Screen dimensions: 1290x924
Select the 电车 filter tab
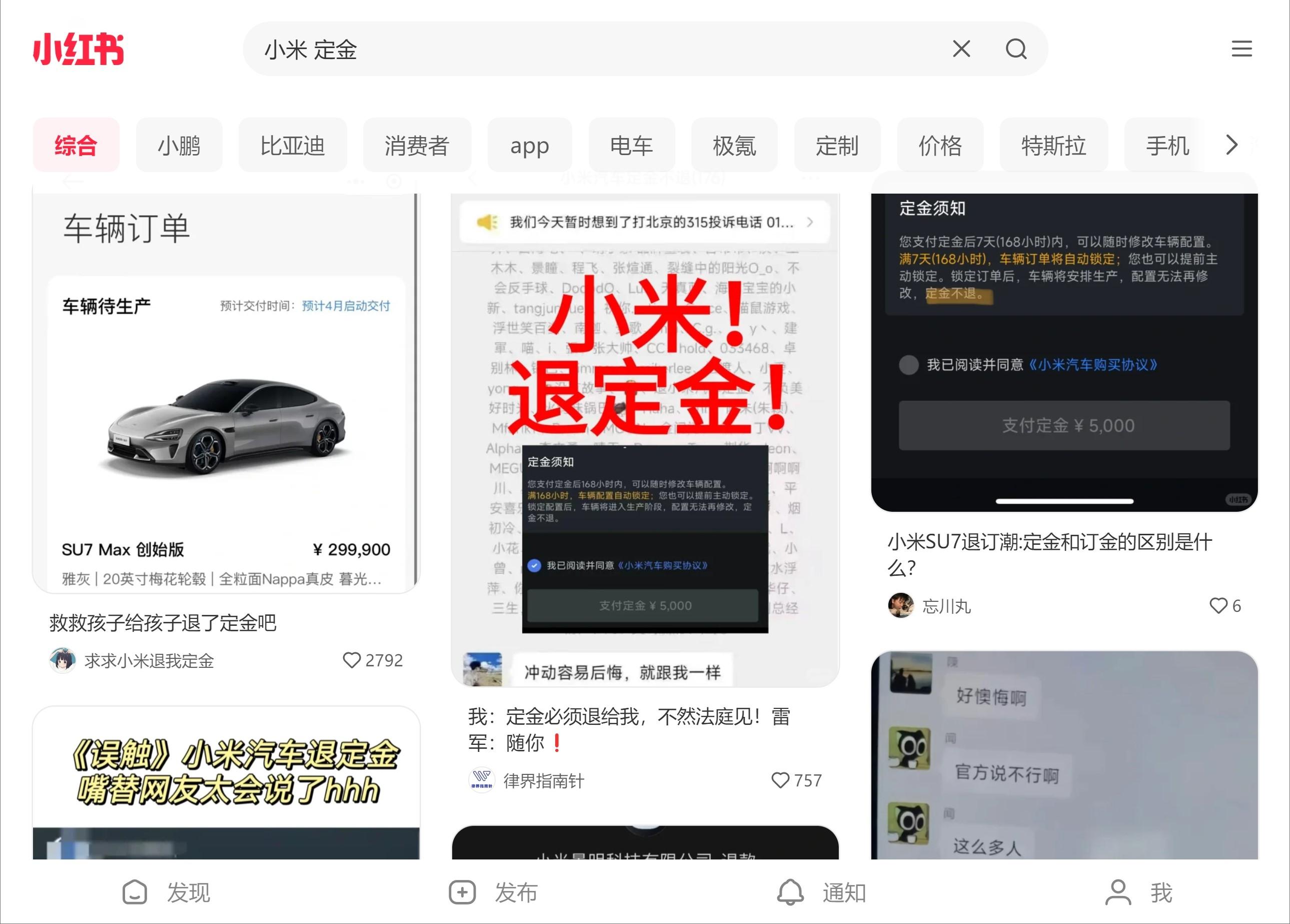[631, 145]
